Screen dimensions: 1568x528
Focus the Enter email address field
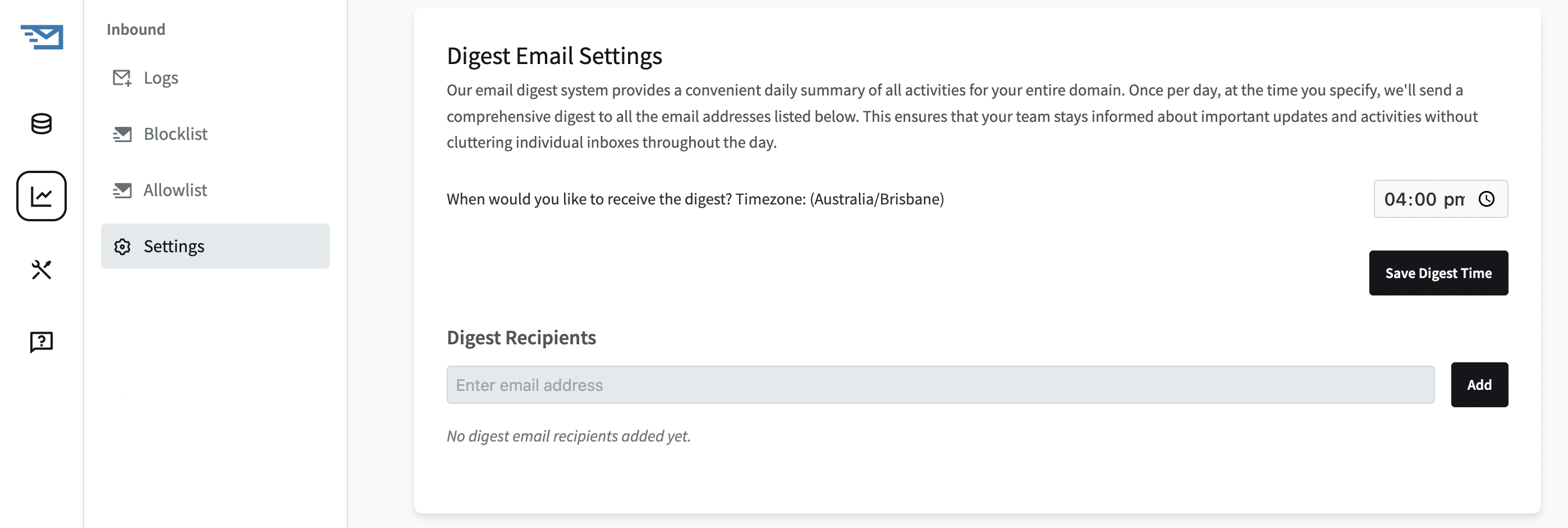(x=940, y=385)
